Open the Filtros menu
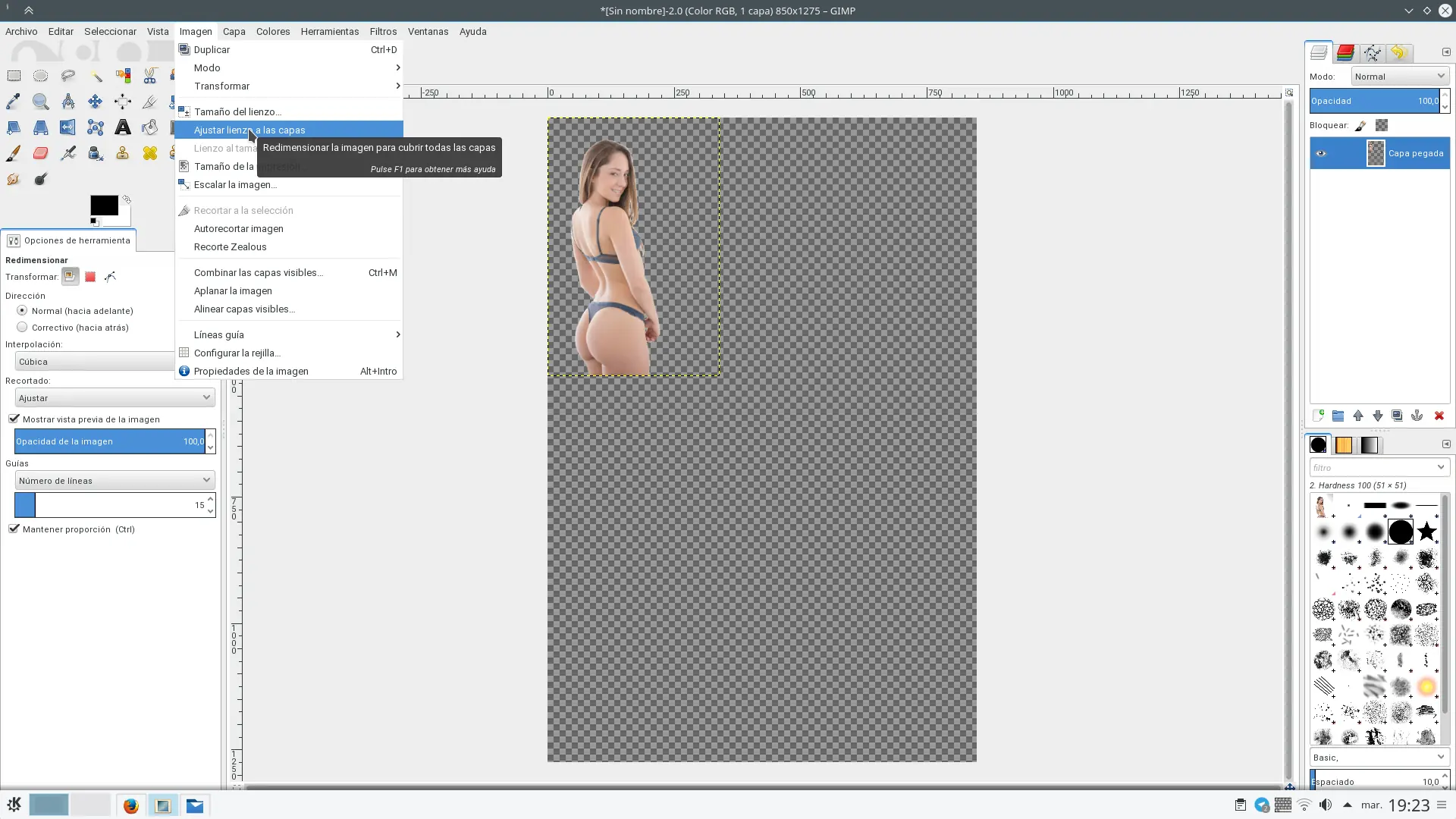The height and width of the screenshot is (819, 1456). click(x=383, y=31)
